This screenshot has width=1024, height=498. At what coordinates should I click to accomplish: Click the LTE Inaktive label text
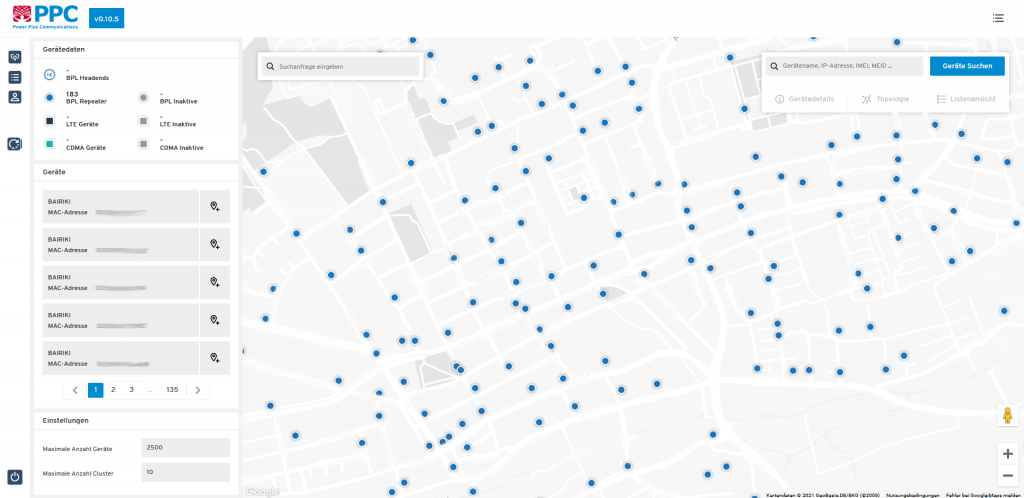[x=178, y=125]
